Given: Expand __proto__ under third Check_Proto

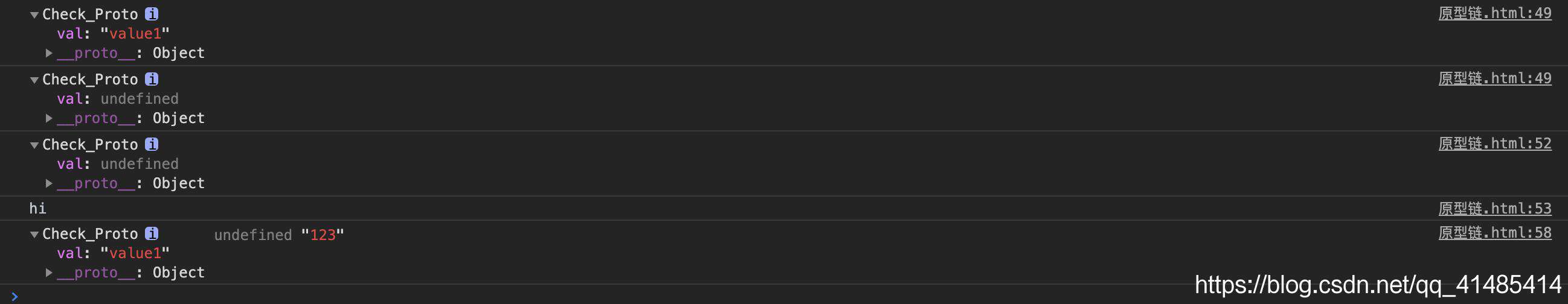Looking at the screenshot, I should tap(50, 183).
